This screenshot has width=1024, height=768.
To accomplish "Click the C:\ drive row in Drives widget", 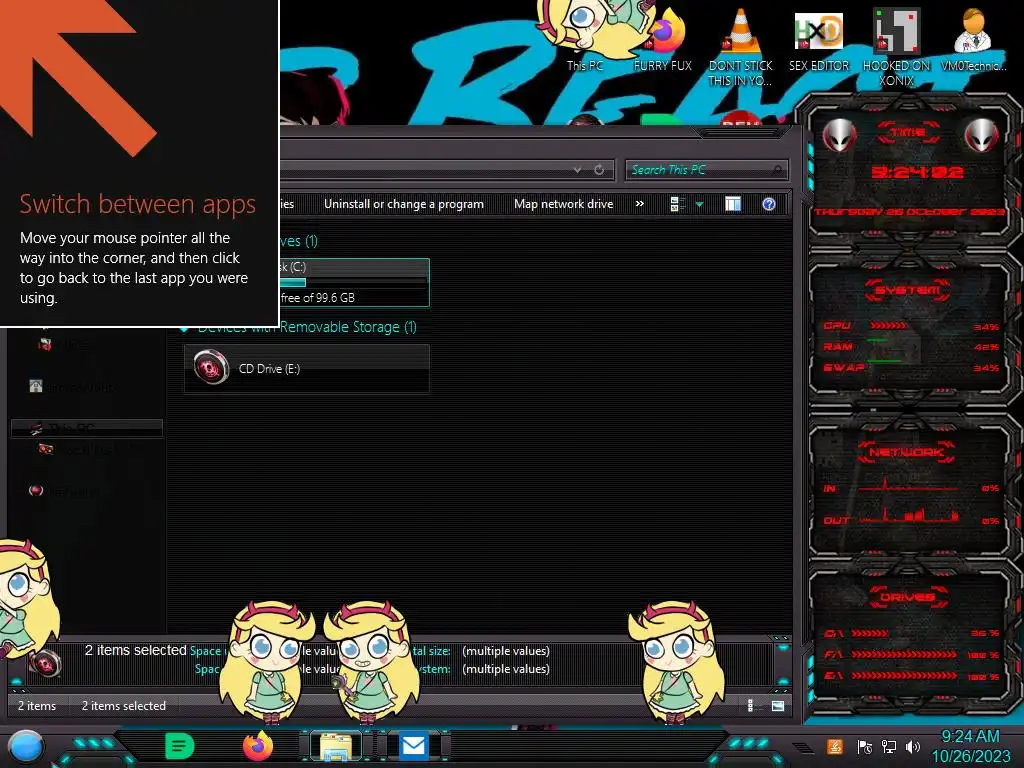I will click(911, 633).
